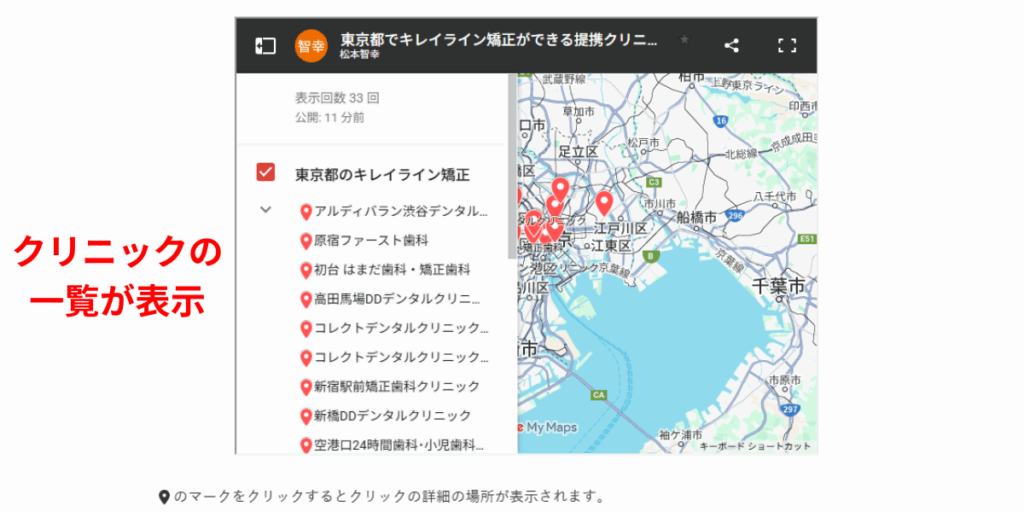Screen dimensions: 1024x512
Task: Click the 船橋市 label on the map
Action: pos(699,217)
